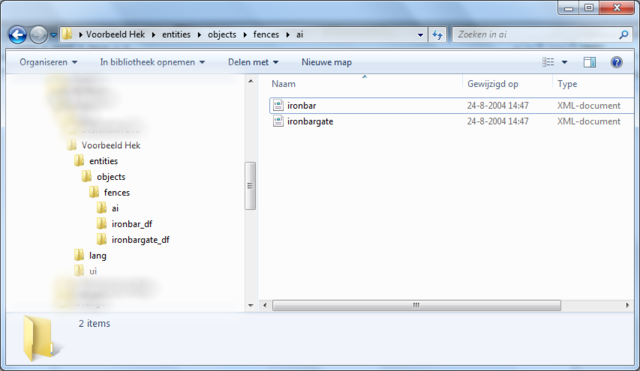640x371 pixels.
Task: Click the file list horizontal scrollbar thumb
Action: [416, 305]
